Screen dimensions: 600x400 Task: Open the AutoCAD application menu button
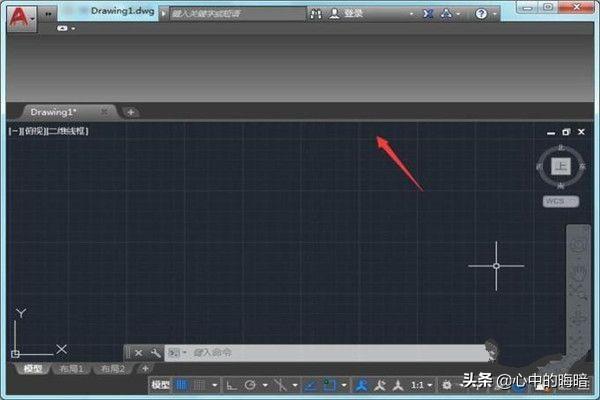(x=20, y=16)
